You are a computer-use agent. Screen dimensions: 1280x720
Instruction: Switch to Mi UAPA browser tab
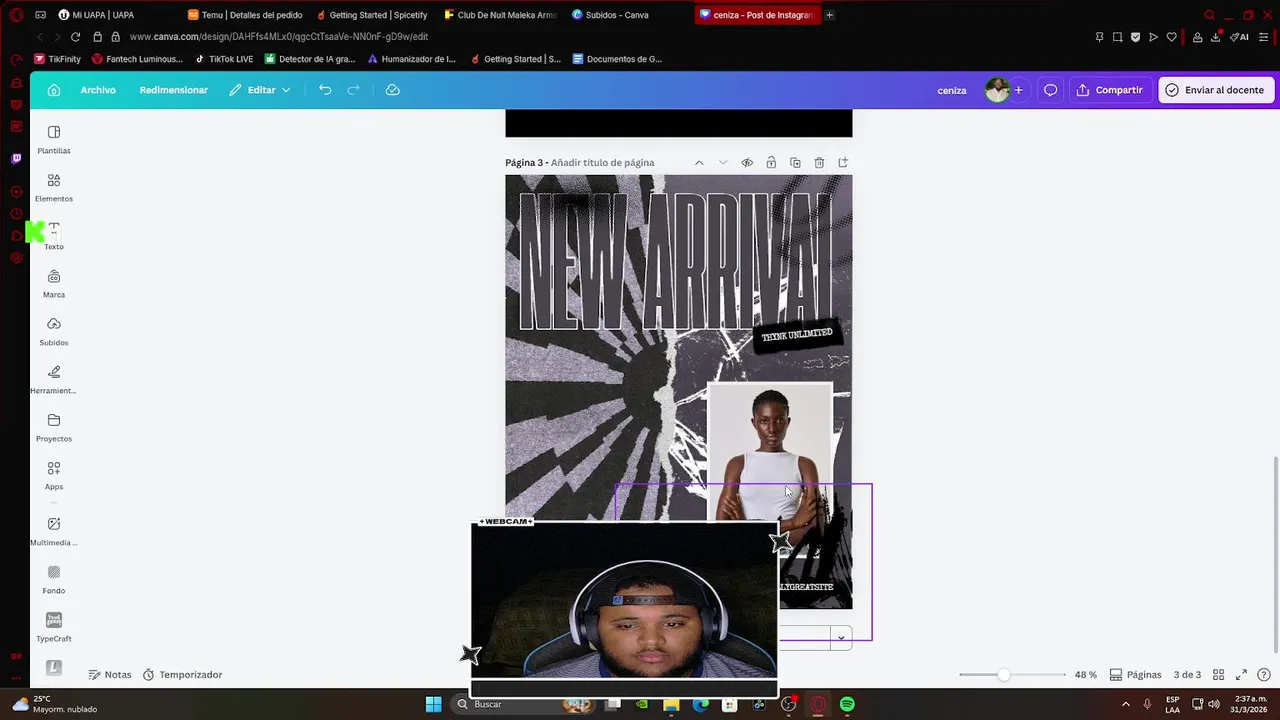click(96, 15)
